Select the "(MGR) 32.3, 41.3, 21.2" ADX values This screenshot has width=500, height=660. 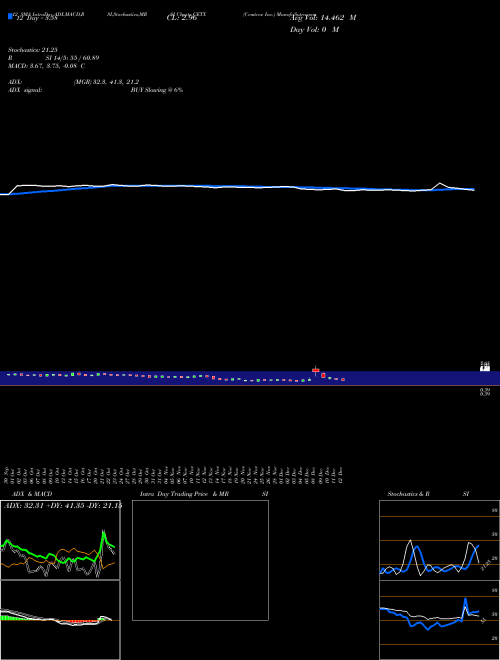click(106, 82)
